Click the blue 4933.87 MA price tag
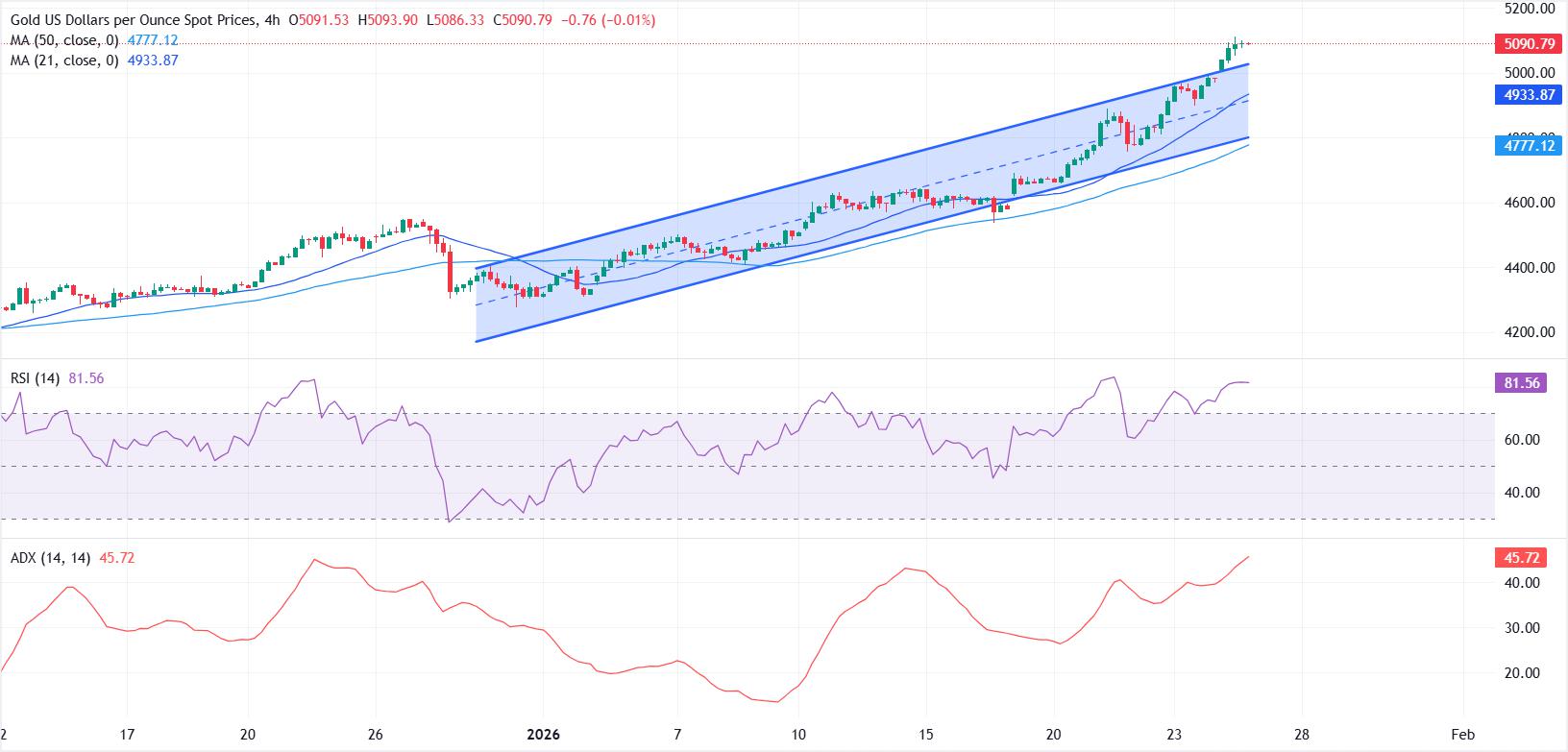Image resolution: width=1568 pixels, height=752 pixels. (1528, 94)
